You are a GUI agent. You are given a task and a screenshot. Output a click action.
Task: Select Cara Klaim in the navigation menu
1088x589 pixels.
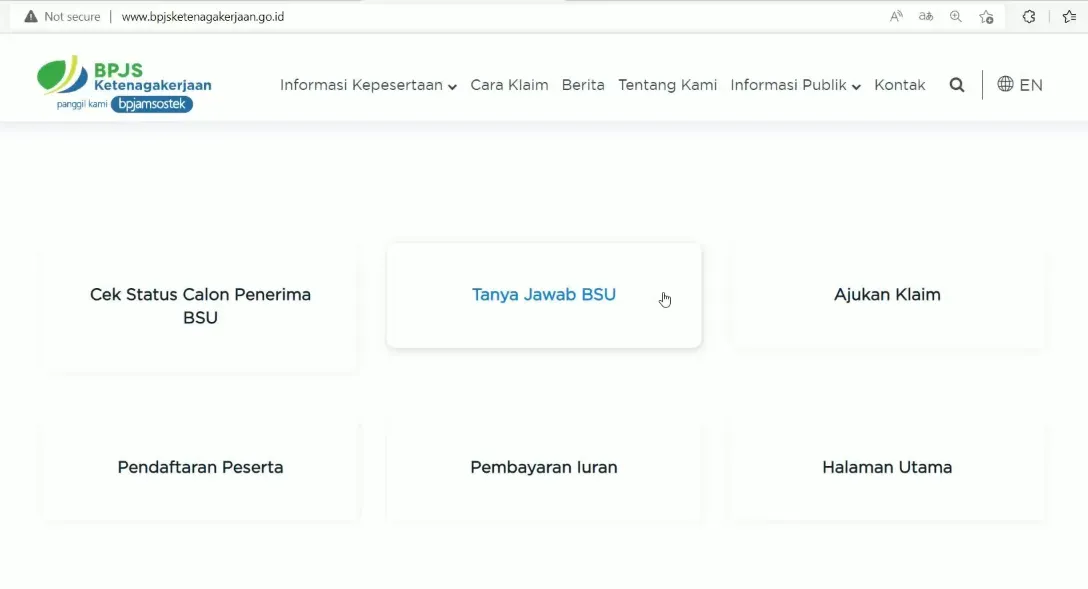[509, 85]
